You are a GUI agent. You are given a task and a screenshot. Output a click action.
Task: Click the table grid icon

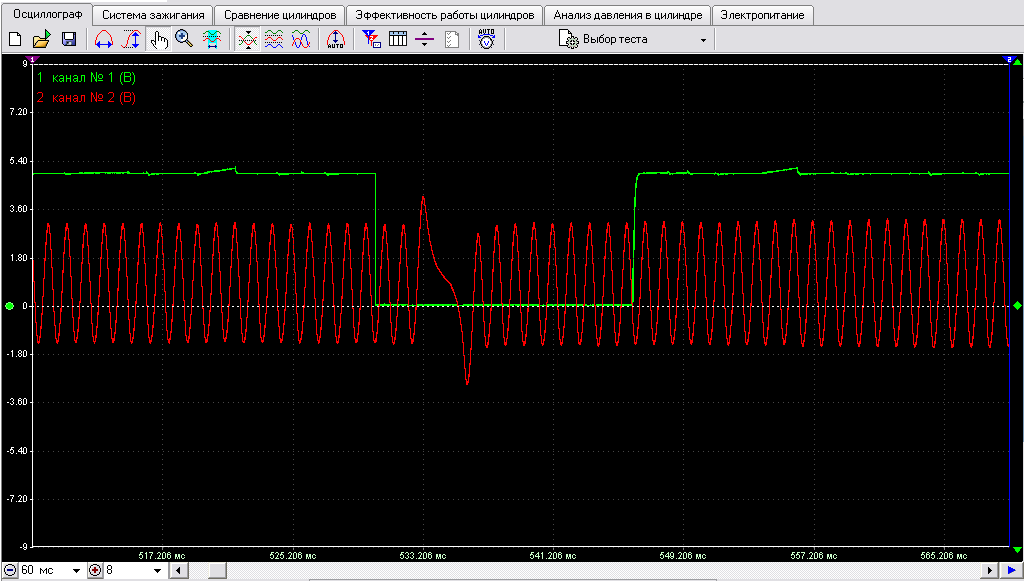398,40
